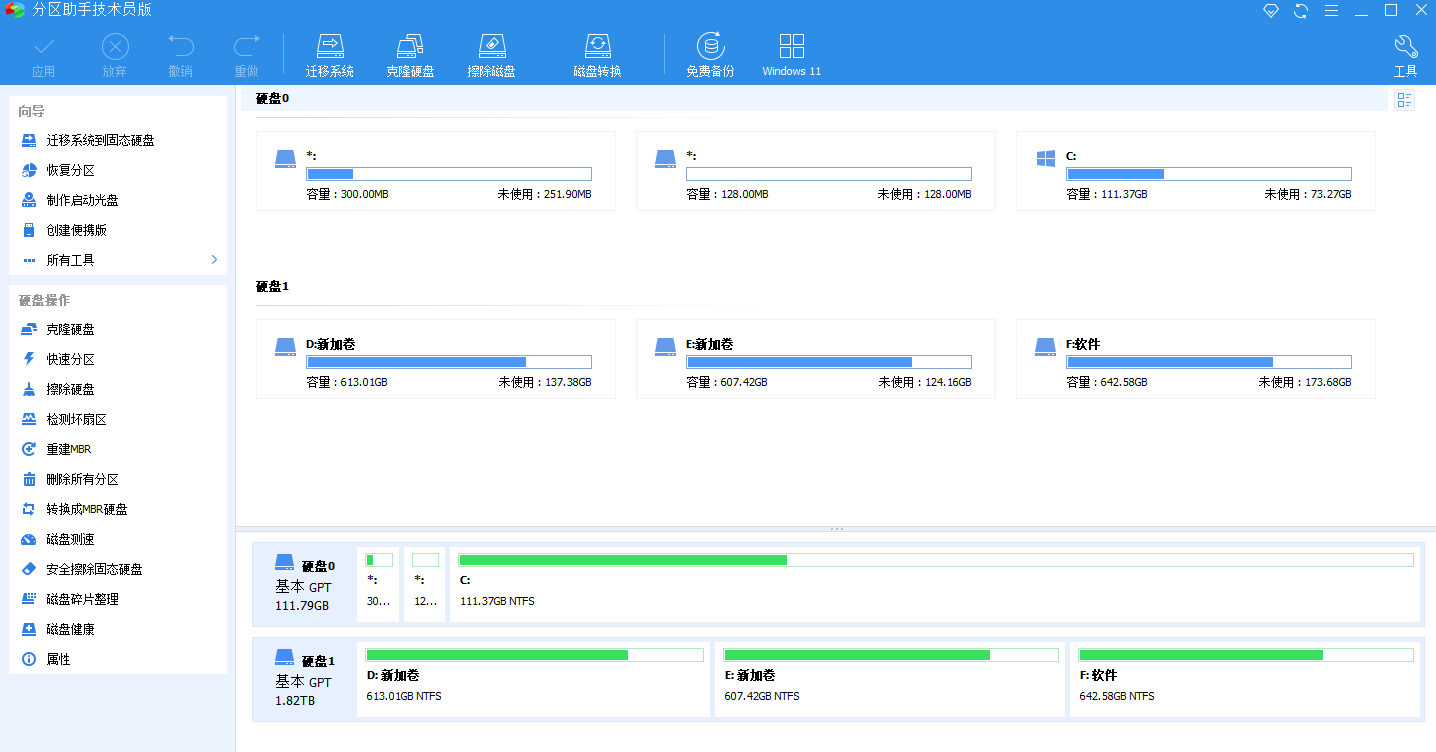This screenshot has width=1436, height=752.
Task: Click the feedback heart icon in titlebar
Action: click(1270, 10)
